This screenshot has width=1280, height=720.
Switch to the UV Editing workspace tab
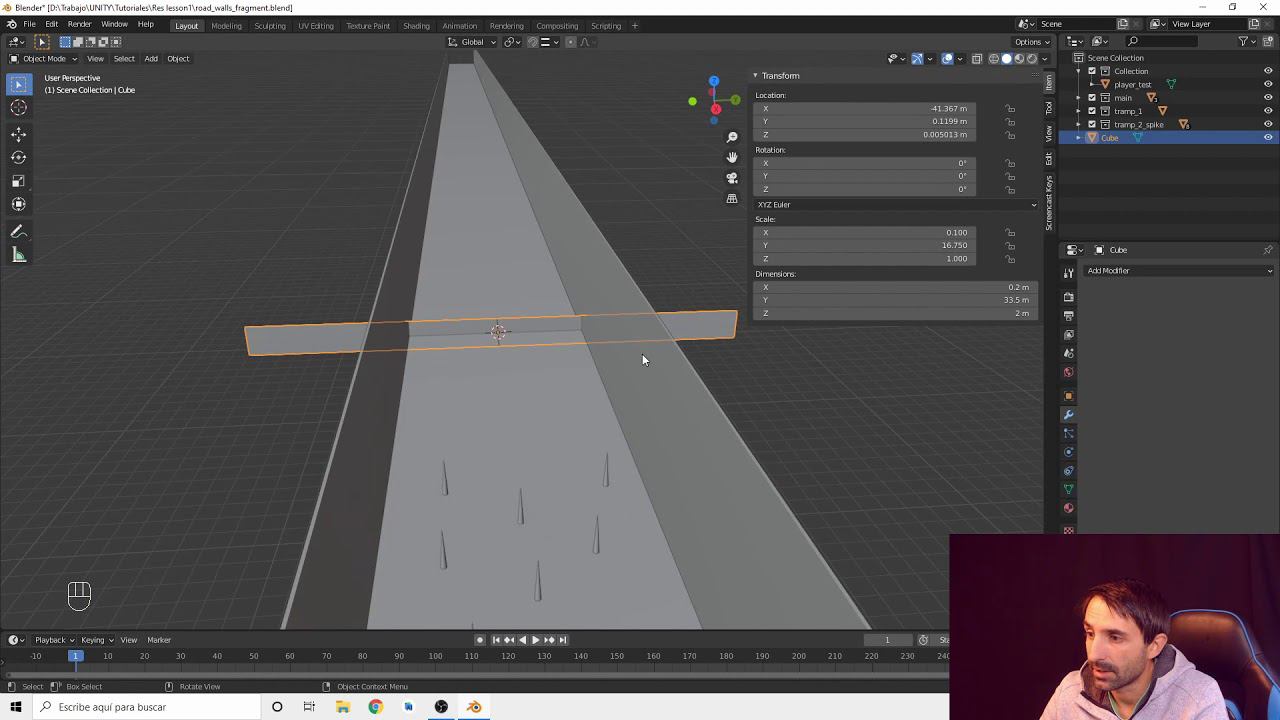click(316, 26)
